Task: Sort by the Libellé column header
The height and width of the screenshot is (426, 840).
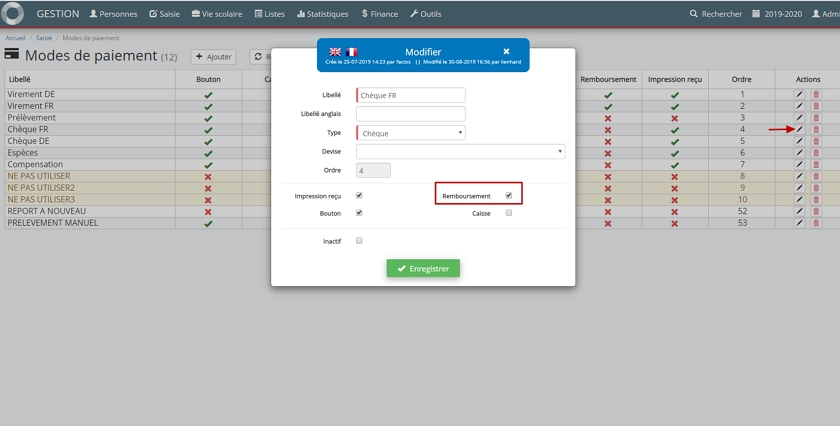Action: pos(90,79)
